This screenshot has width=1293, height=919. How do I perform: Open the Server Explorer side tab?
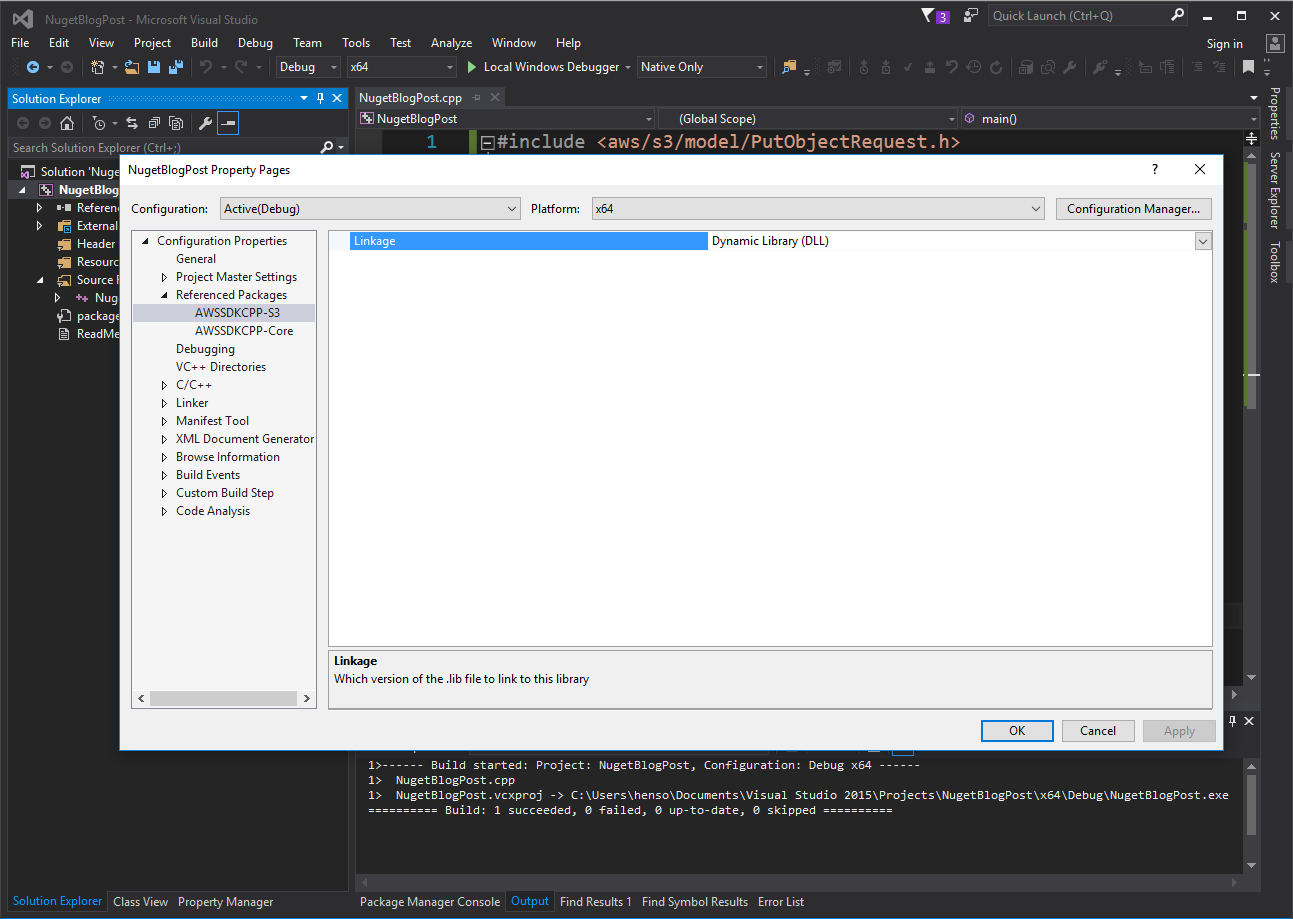pyautogui.click(x=1275, y=190)
